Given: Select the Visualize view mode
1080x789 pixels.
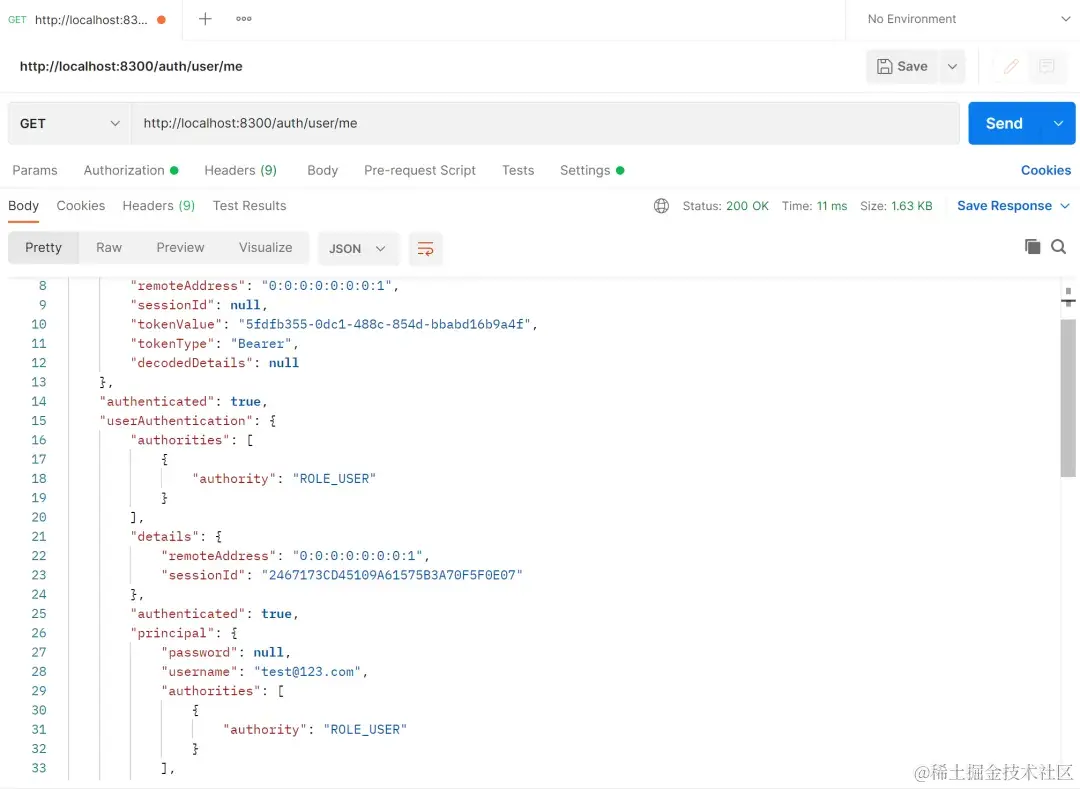Looking at the screenshot, I should click(265, 248).
